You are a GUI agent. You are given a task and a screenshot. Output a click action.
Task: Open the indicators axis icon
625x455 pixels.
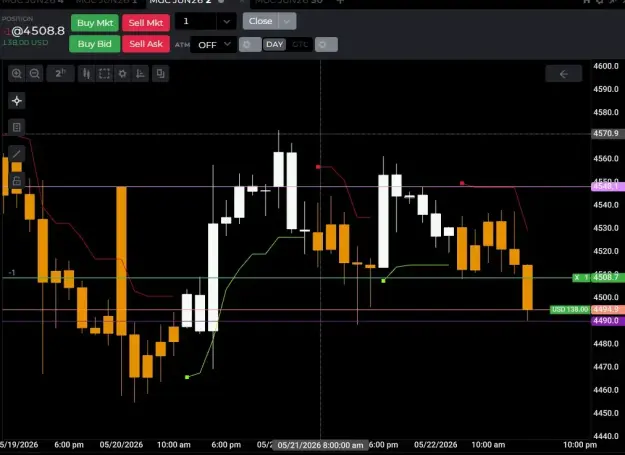pyautogui.click(x=140, y=74)
